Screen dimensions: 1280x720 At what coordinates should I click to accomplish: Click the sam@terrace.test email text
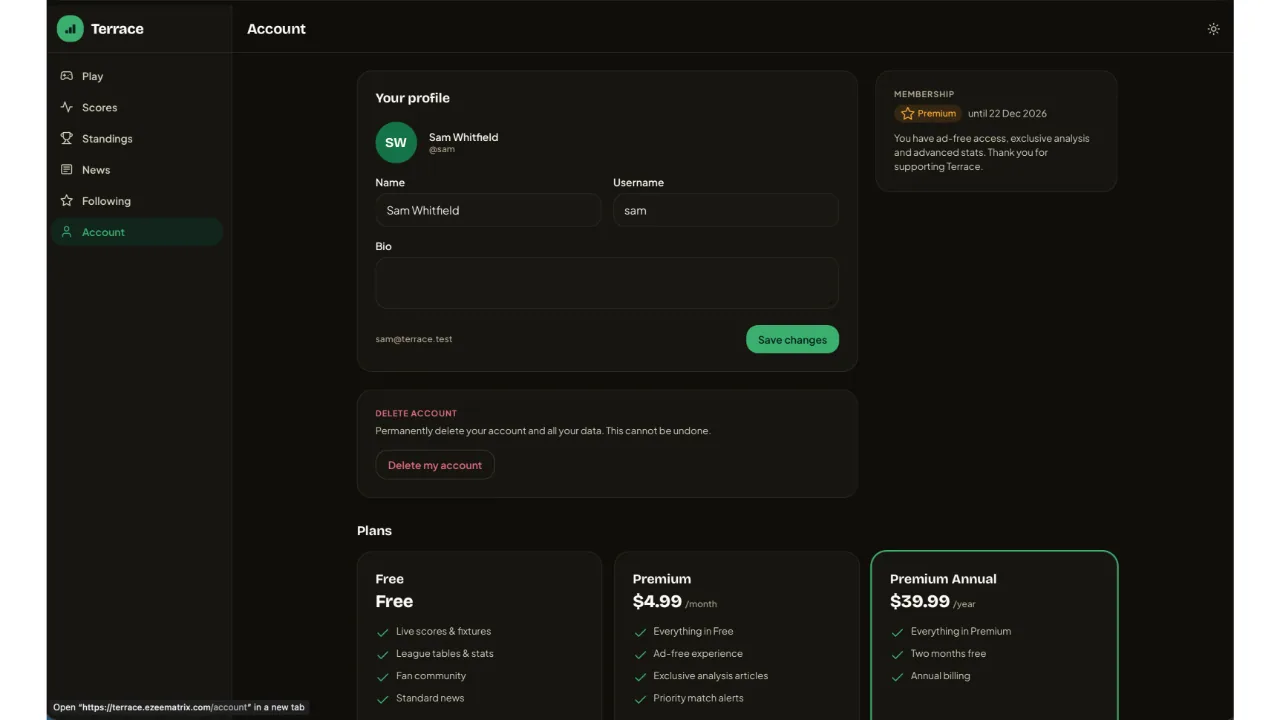(414, 339)
